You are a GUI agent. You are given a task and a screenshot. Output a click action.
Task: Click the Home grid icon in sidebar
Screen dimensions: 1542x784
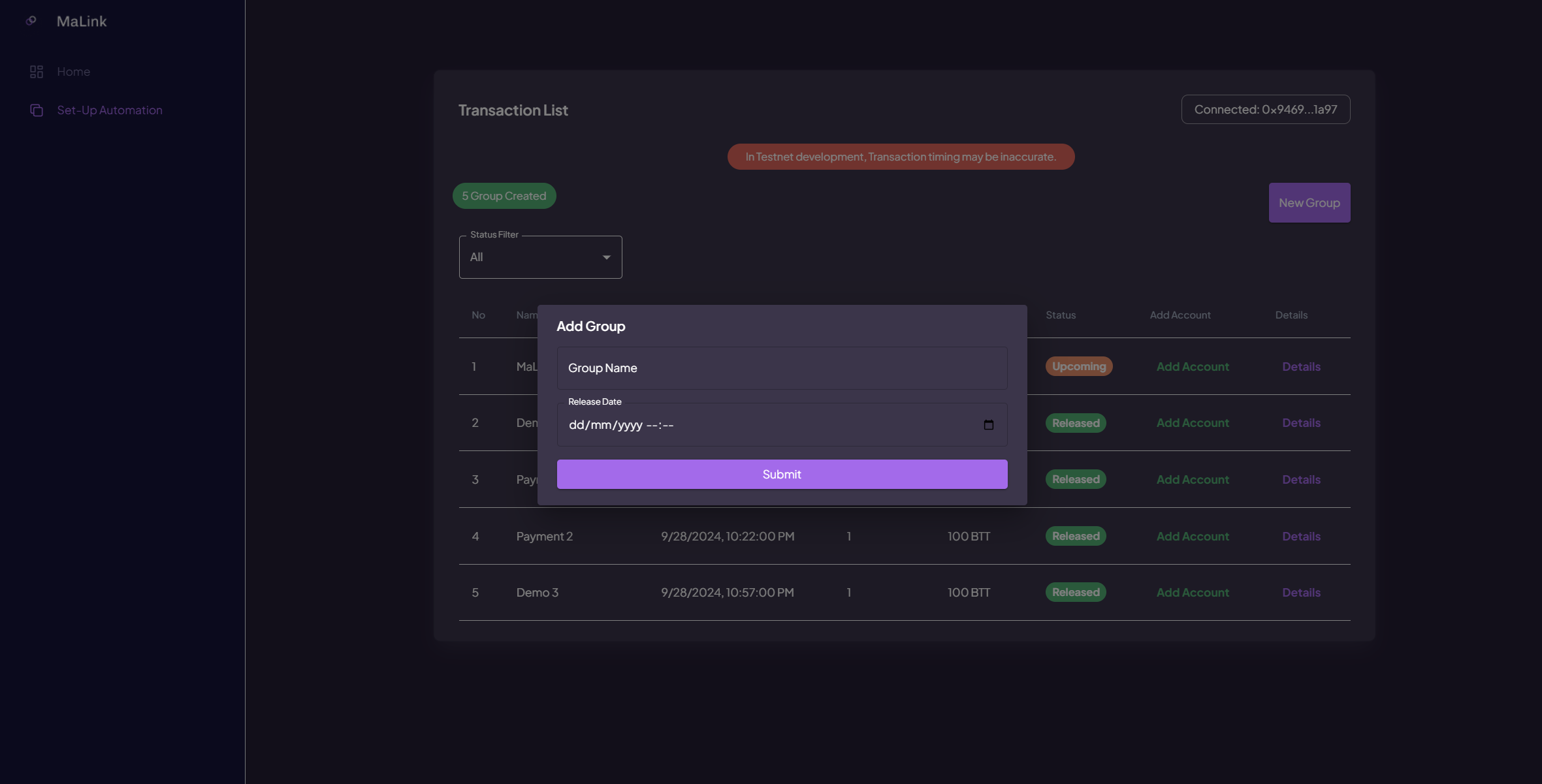tap(37, 72)
